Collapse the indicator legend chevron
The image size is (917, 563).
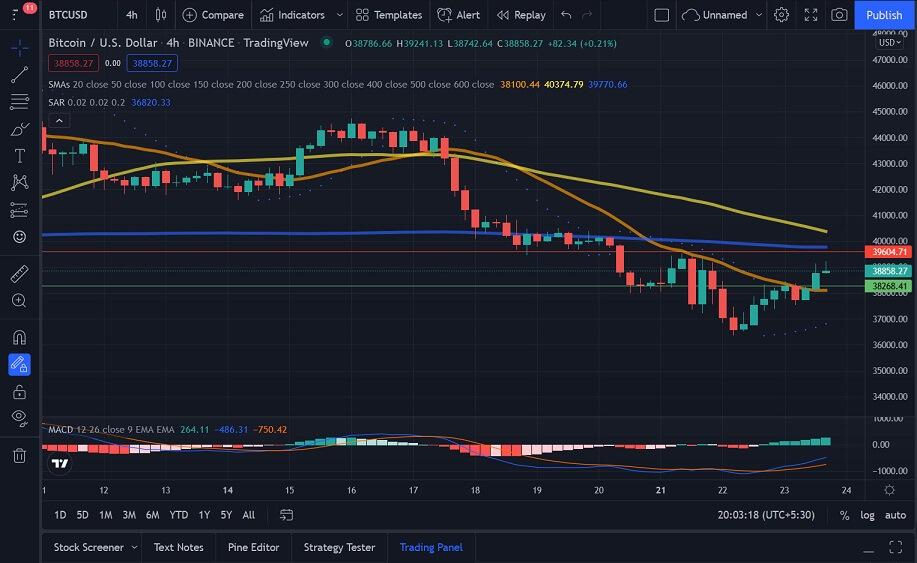(58, 120)
